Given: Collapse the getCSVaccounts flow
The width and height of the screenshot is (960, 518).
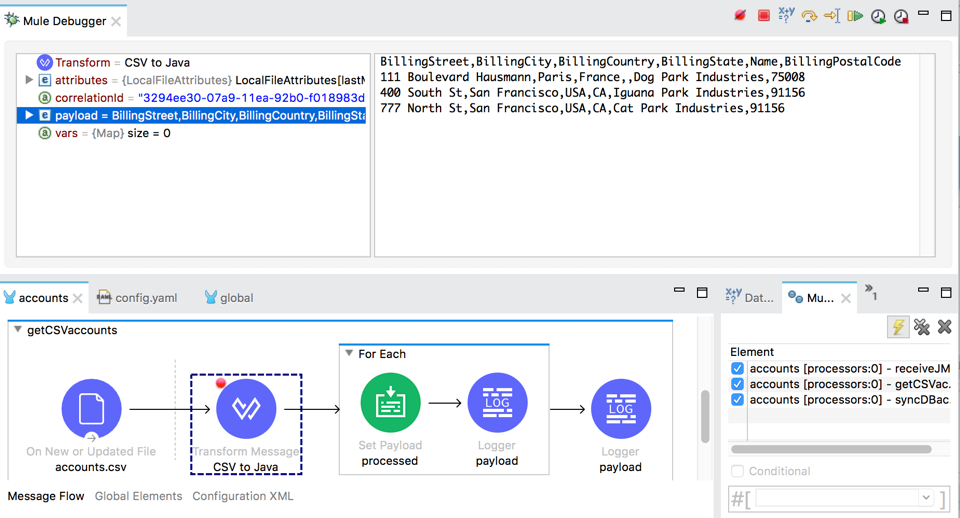Looking at the screenshot, I should 18,330.
